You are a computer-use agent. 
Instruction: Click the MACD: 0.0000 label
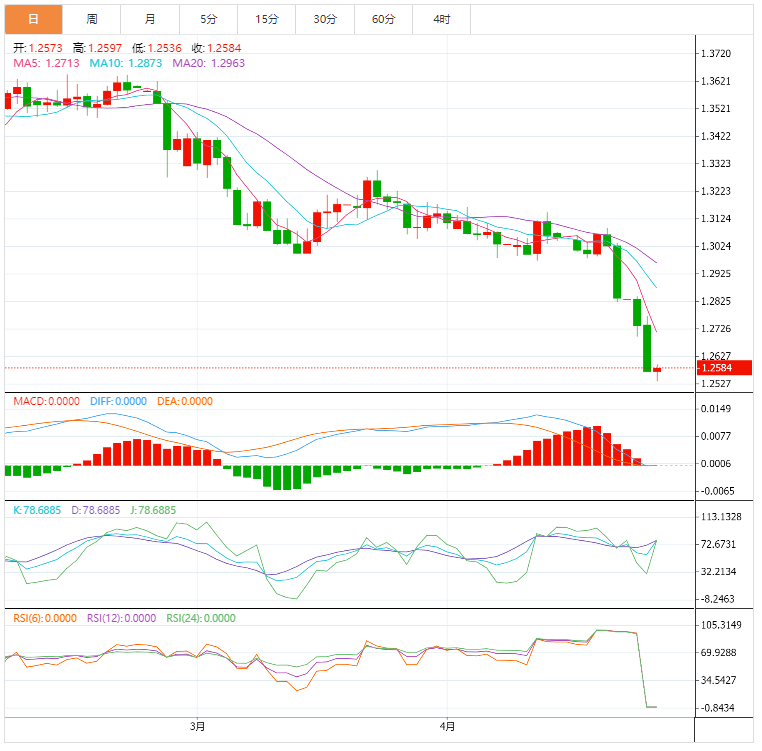[46, 402]
